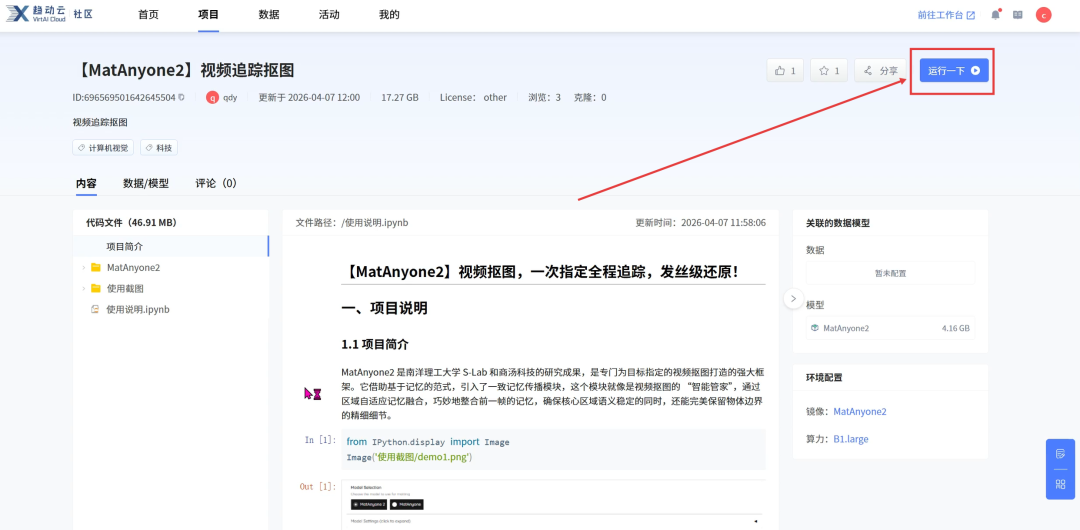Viewport: 1080px width, 530px height.
Task: Open the MatAnyone2 4.16 GB model entry
Action: [x=891, y=328]
